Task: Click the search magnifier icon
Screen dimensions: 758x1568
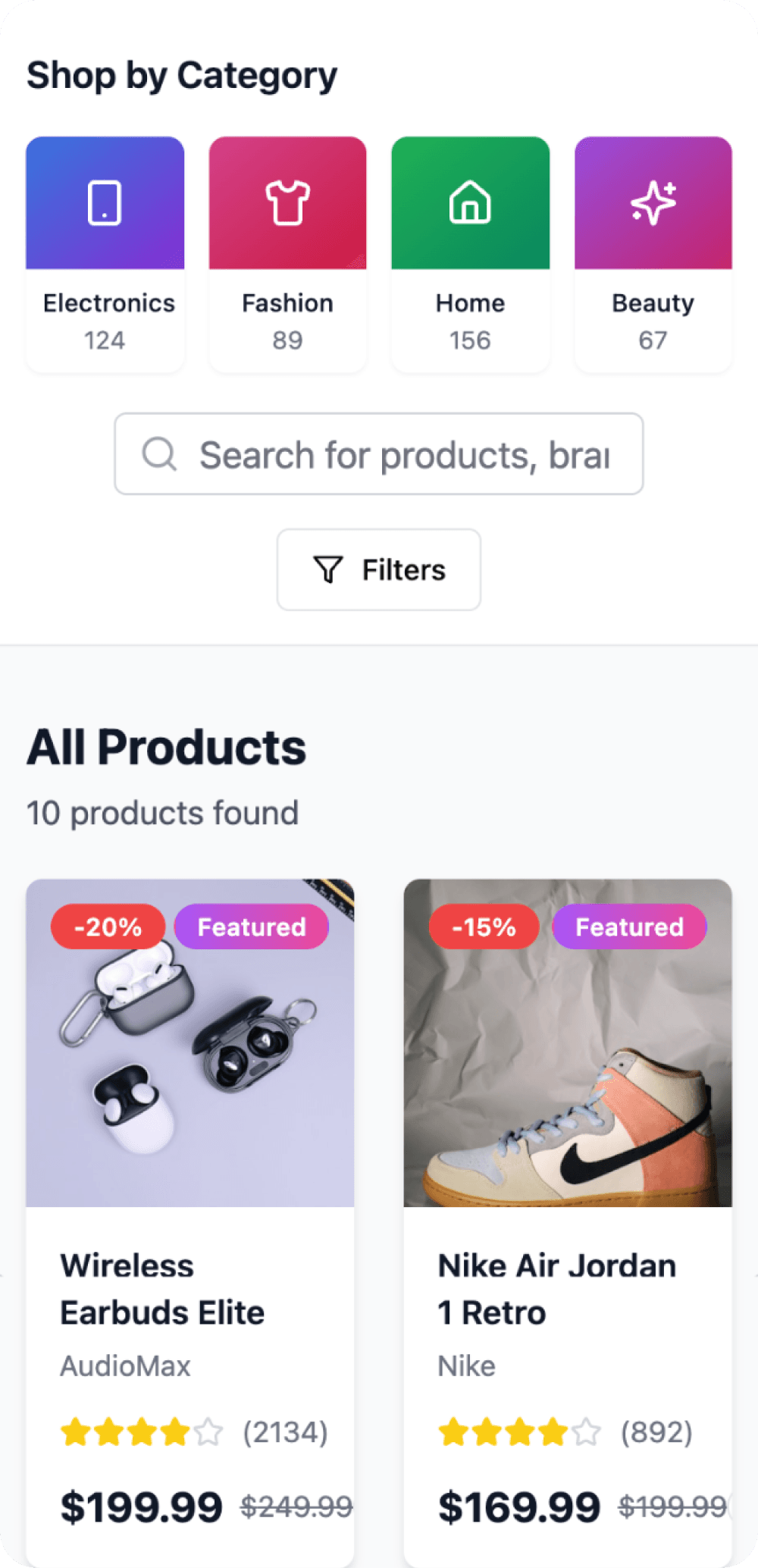Action: [159, 454]
